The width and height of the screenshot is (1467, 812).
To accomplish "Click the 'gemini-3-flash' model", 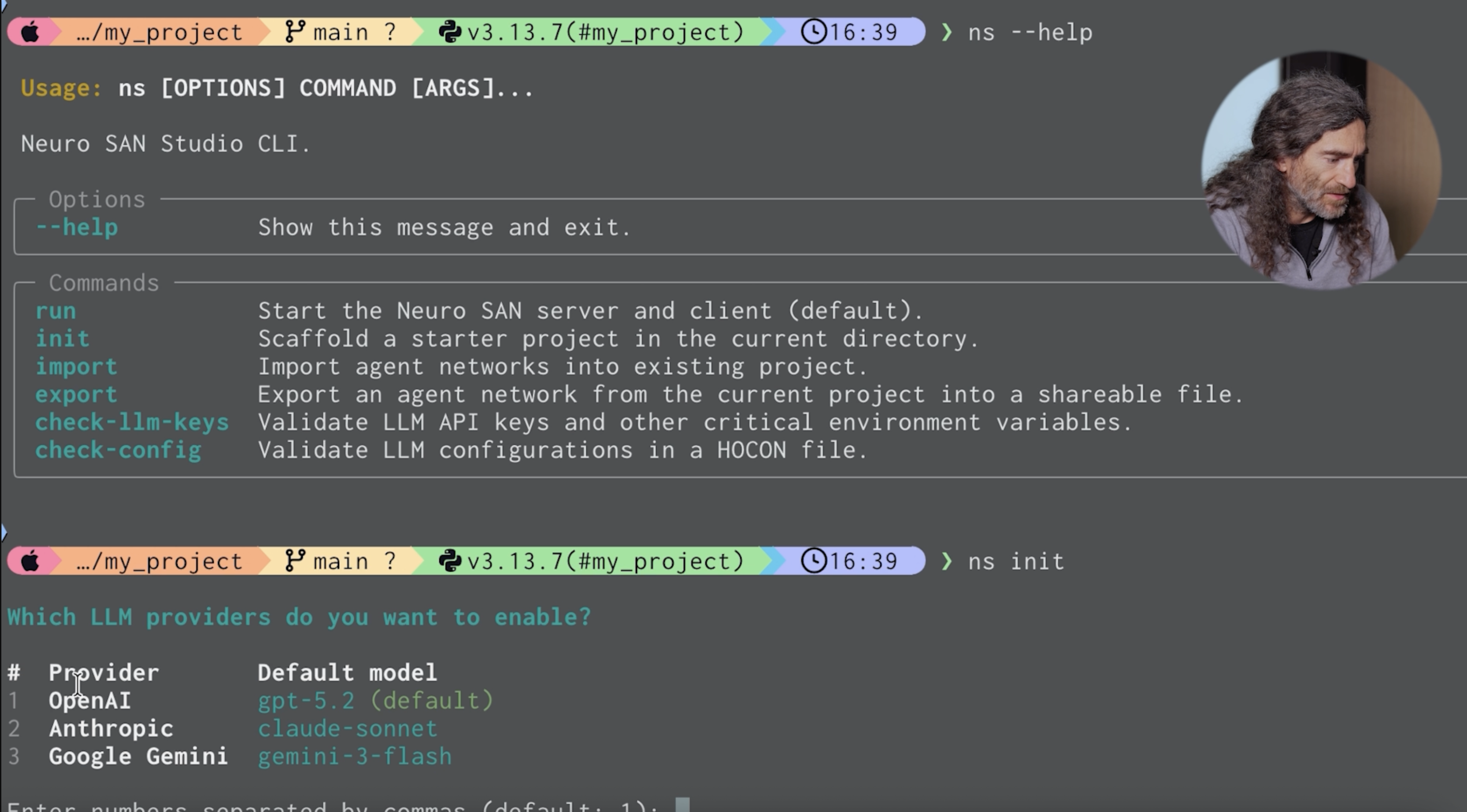I will coord(355,757).
